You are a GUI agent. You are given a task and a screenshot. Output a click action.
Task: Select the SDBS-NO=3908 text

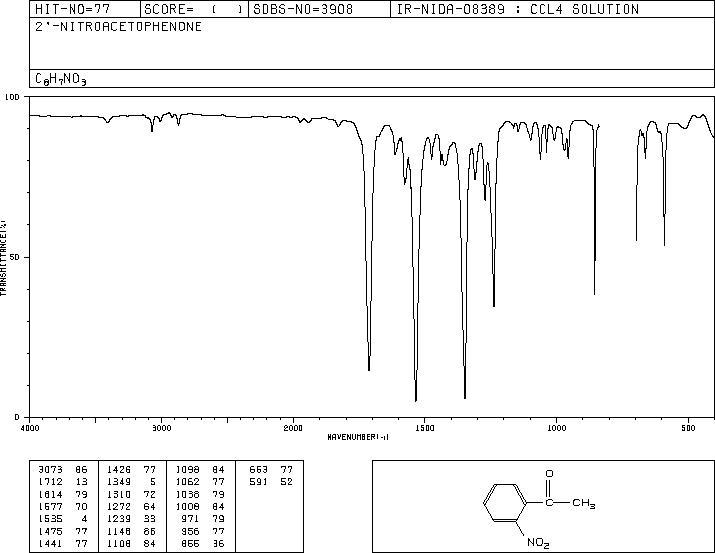303,9
